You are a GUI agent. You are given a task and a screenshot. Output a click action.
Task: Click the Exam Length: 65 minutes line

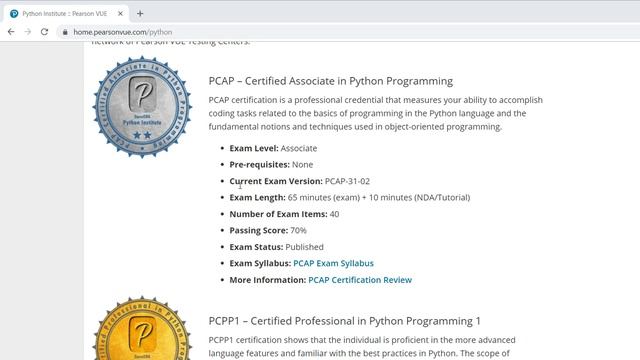[350, 198]
